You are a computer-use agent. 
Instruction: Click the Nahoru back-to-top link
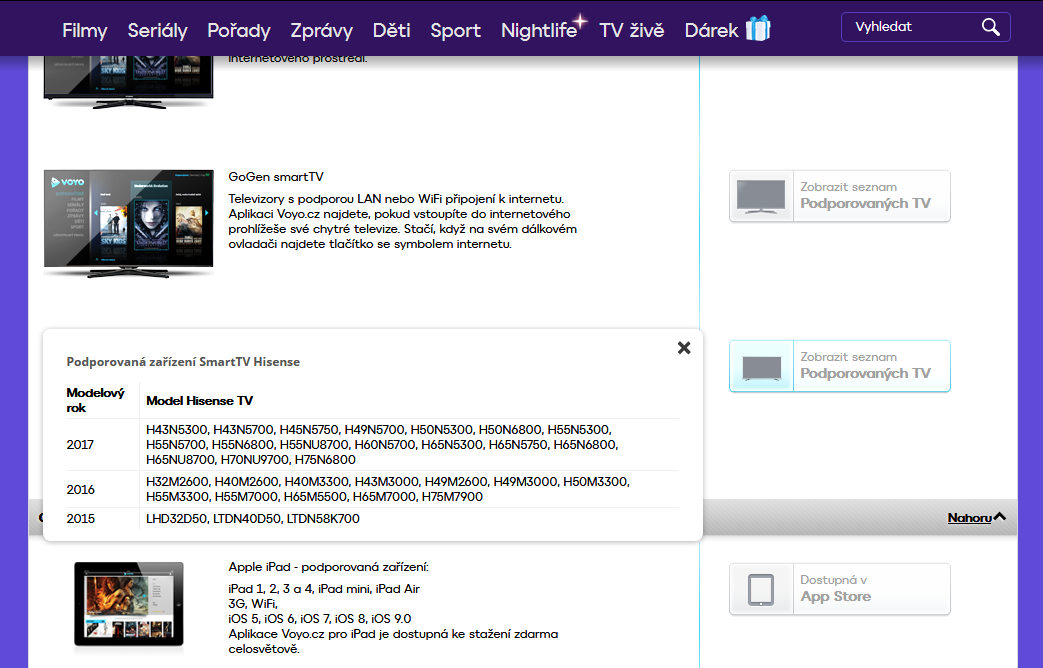(x=969, y=518)
